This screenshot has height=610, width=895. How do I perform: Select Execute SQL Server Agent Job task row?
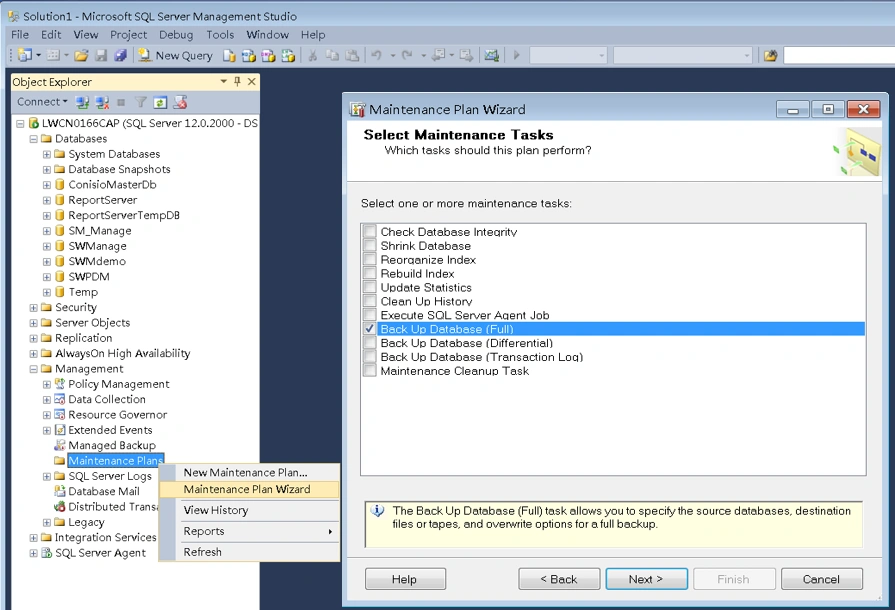pyautogui.click(x=465, y=315)
